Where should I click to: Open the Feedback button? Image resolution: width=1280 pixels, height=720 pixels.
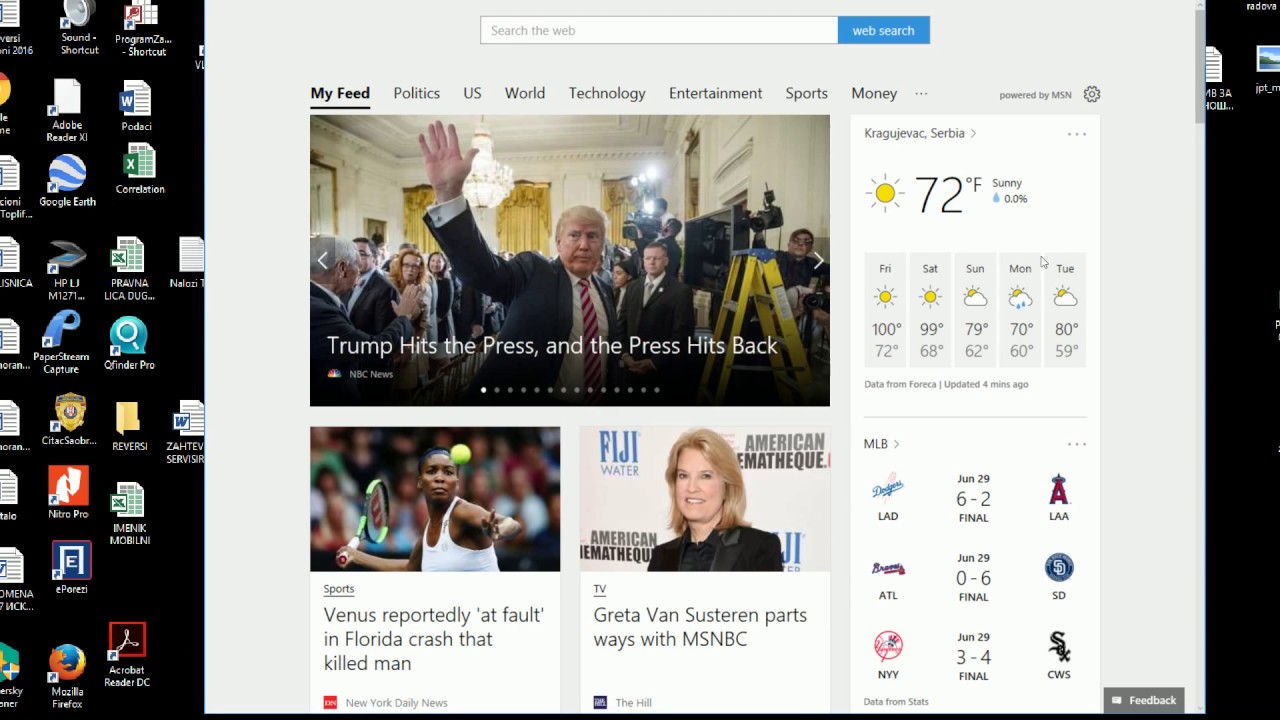coord(1144,700)
